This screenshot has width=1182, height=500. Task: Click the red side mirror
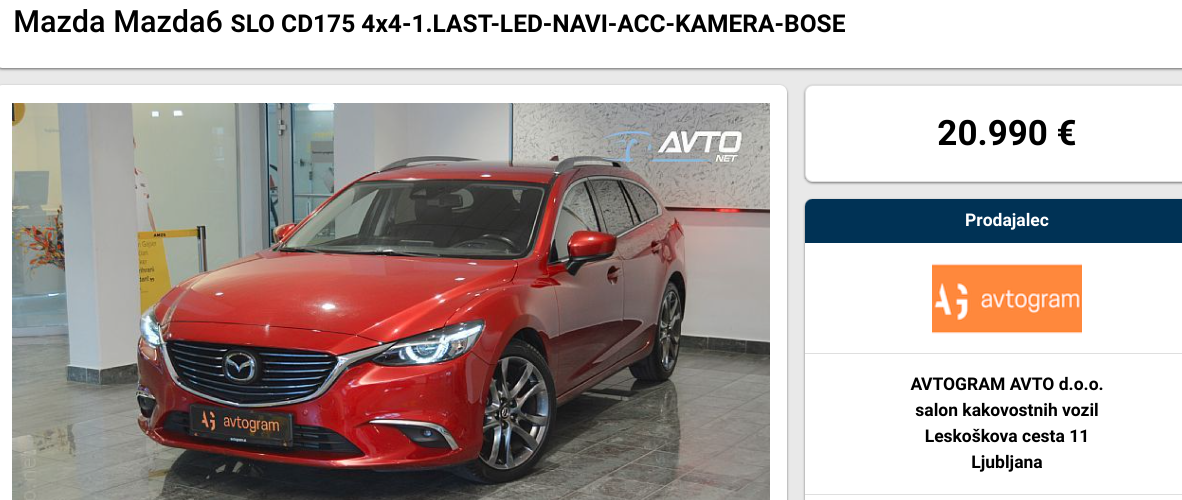click(x=590, y=247)
